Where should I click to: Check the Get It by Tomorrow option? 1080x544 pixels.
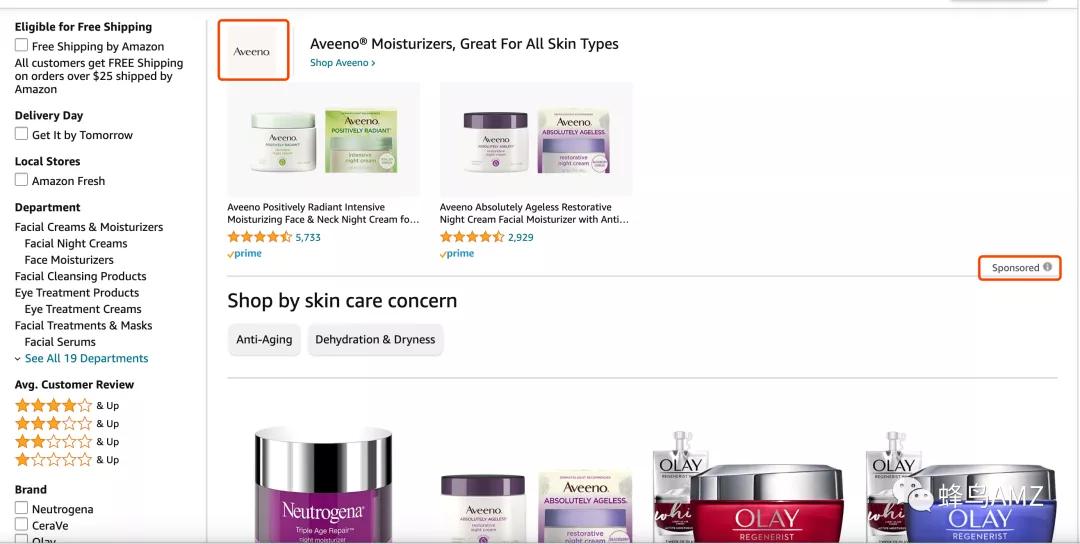pos(21,134)
